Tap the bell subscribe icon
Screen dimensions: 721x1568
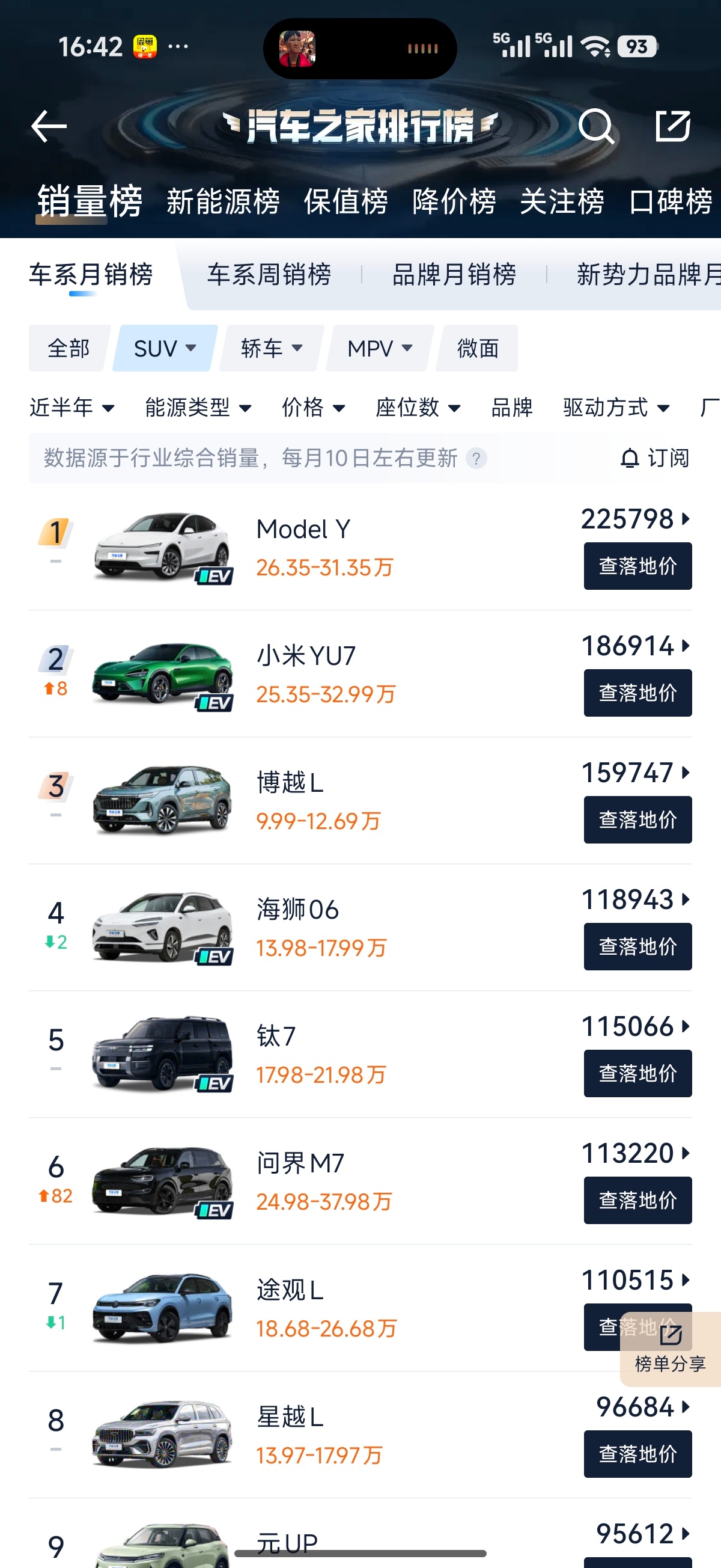630,458
